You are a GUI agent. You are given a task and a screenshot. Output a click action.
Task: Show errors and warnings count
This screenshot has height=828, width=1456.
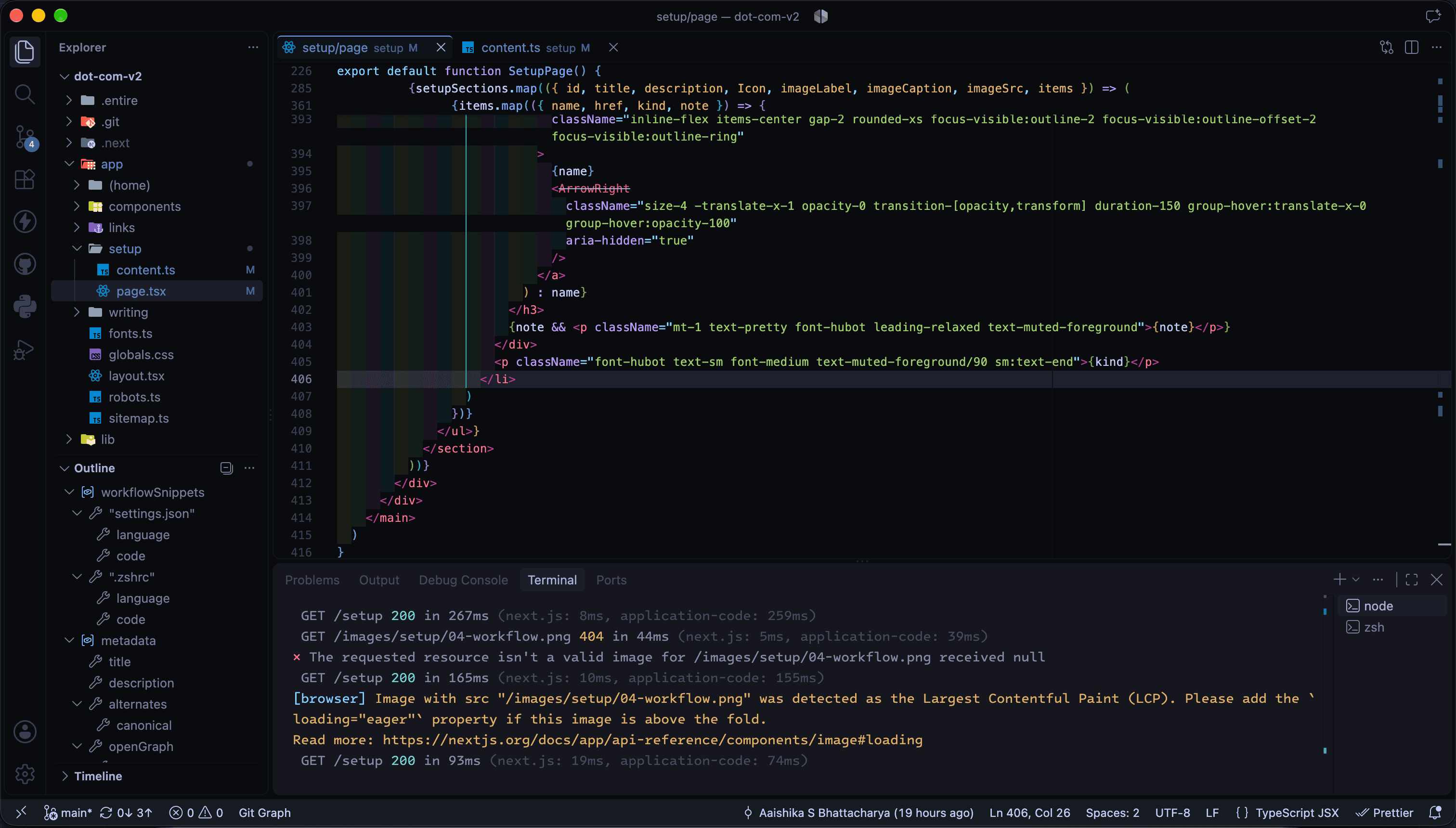coord(196,813)
